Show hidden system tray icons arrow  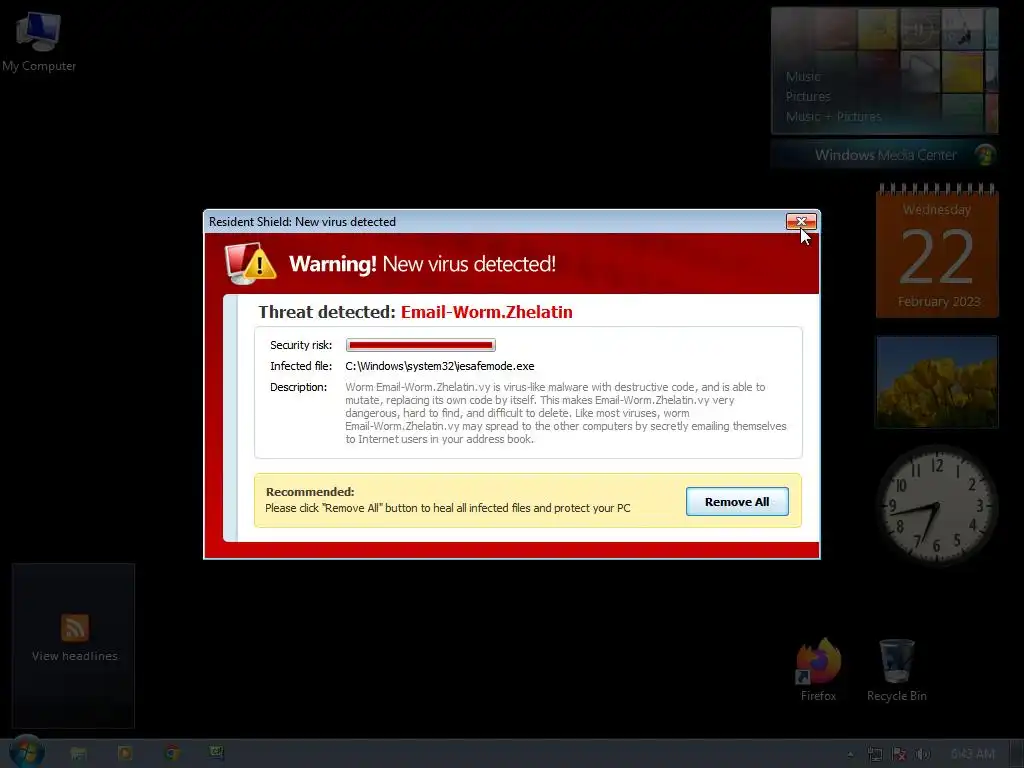point(850,754)
